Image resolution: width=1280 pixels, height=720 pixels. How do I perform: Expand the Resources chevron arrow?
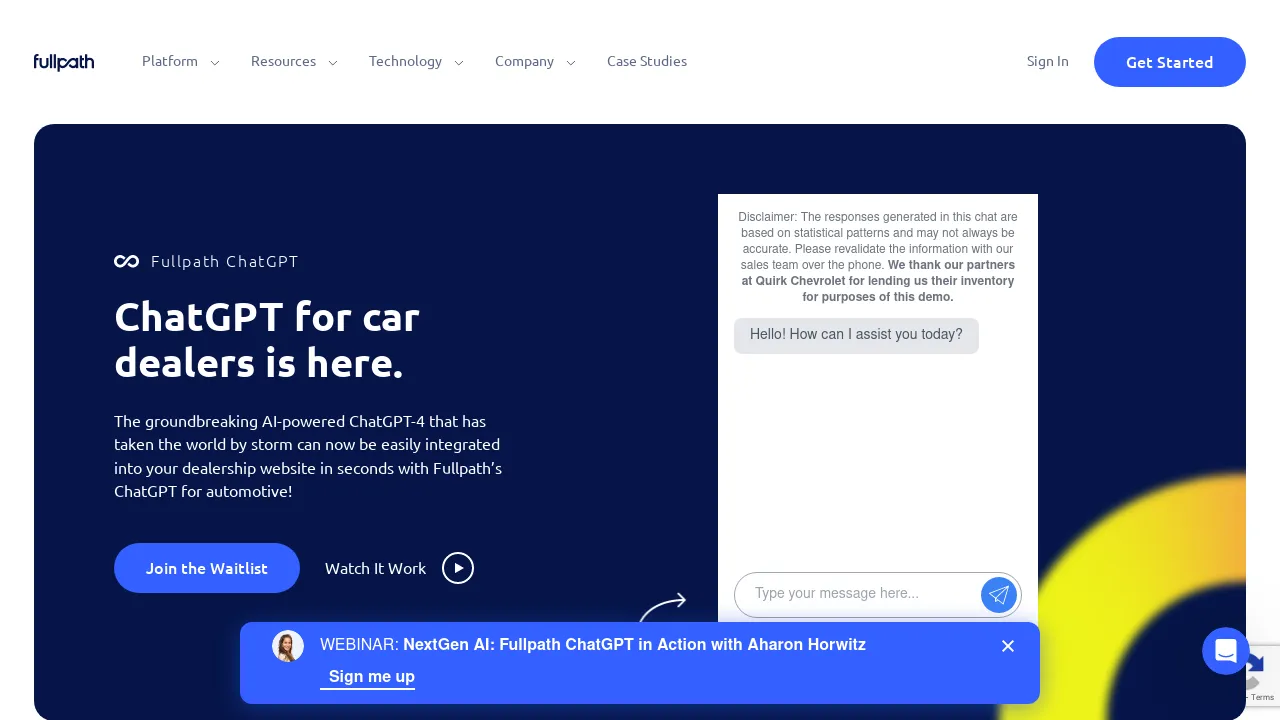[x=333, y=62]
